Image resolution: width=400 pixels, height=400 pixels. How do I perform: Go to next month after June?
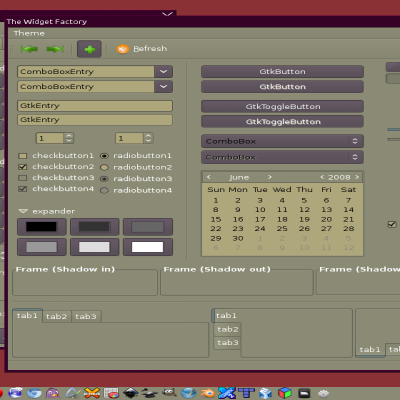(270, 177)
